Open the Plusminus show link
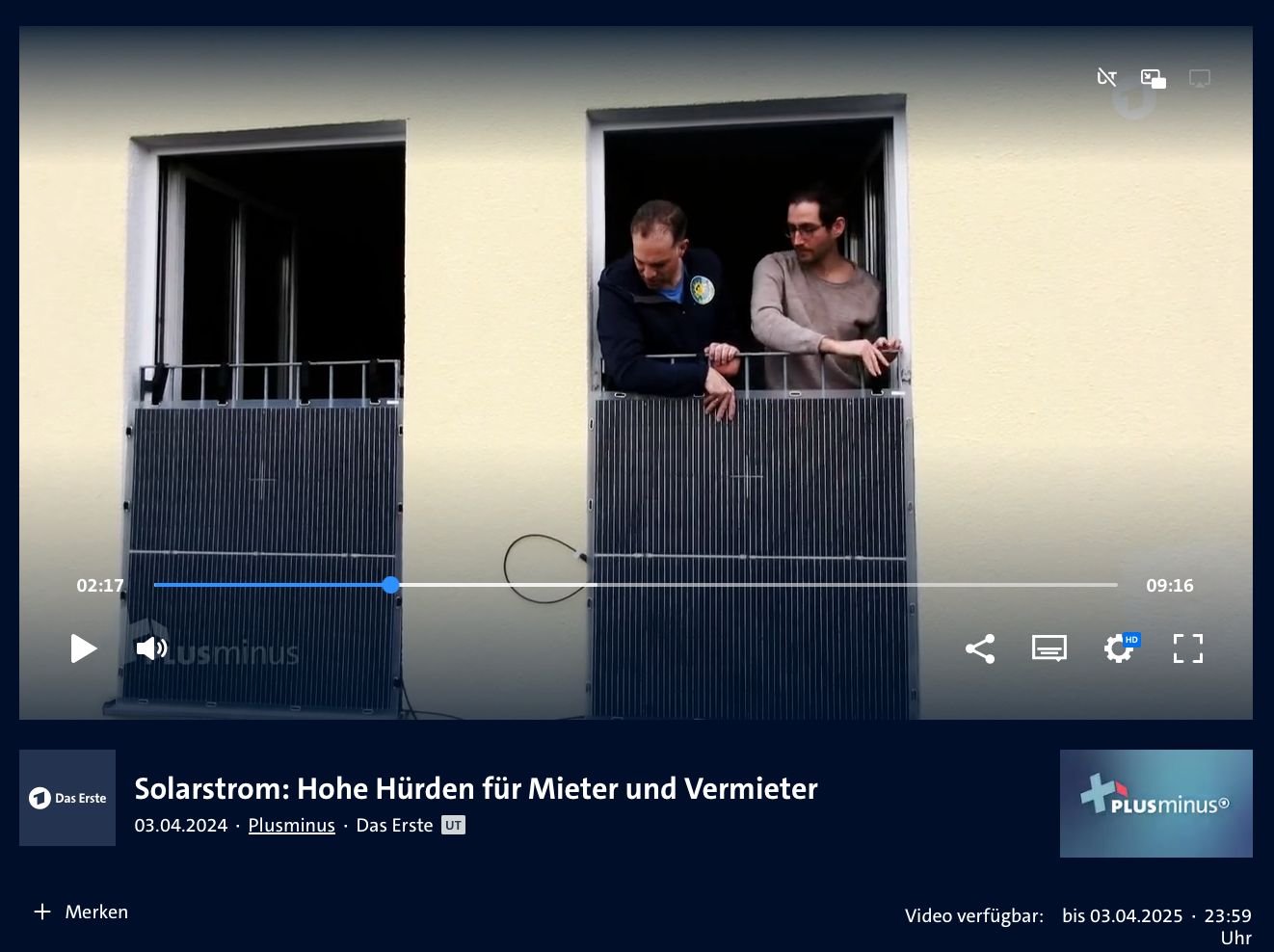The image size is (1274, 952). [x=291, y=826]
